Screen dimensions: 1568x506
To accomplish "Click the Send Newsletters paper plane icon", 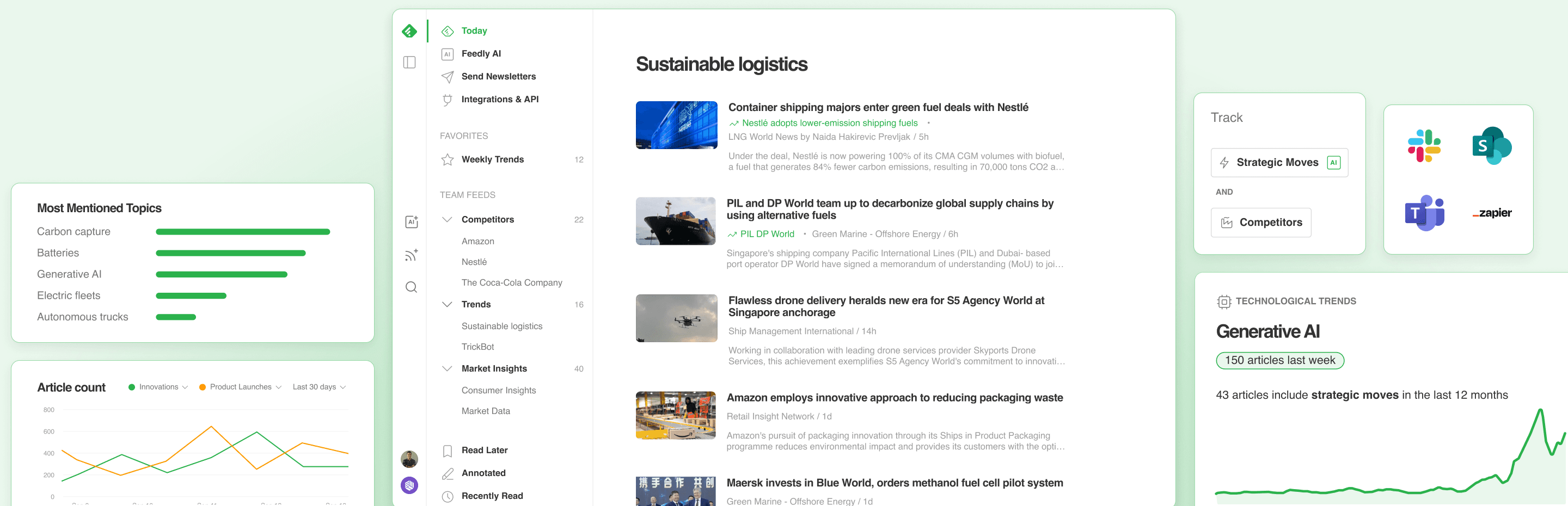I will [x=448, y=77].
